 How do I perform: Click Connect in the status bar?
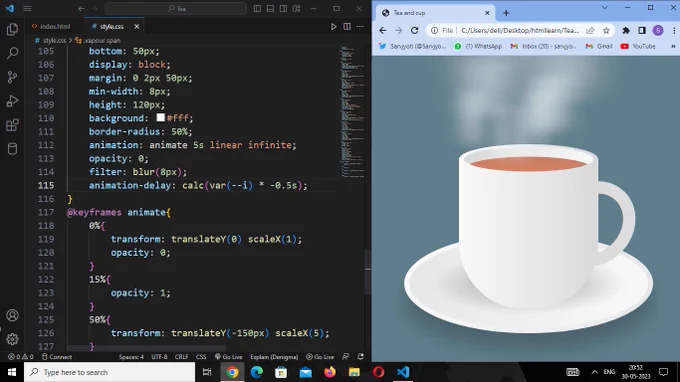tap(57, 357)
